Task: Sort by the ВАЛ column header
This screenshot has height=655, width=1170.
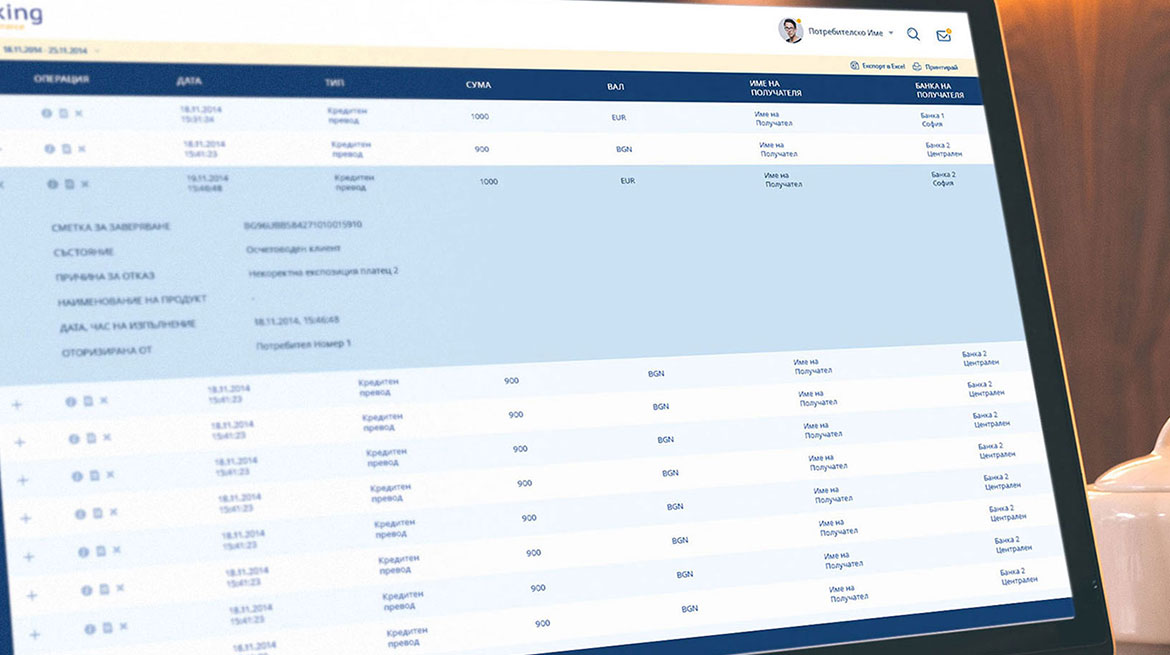Action: [x=616, y=87]
